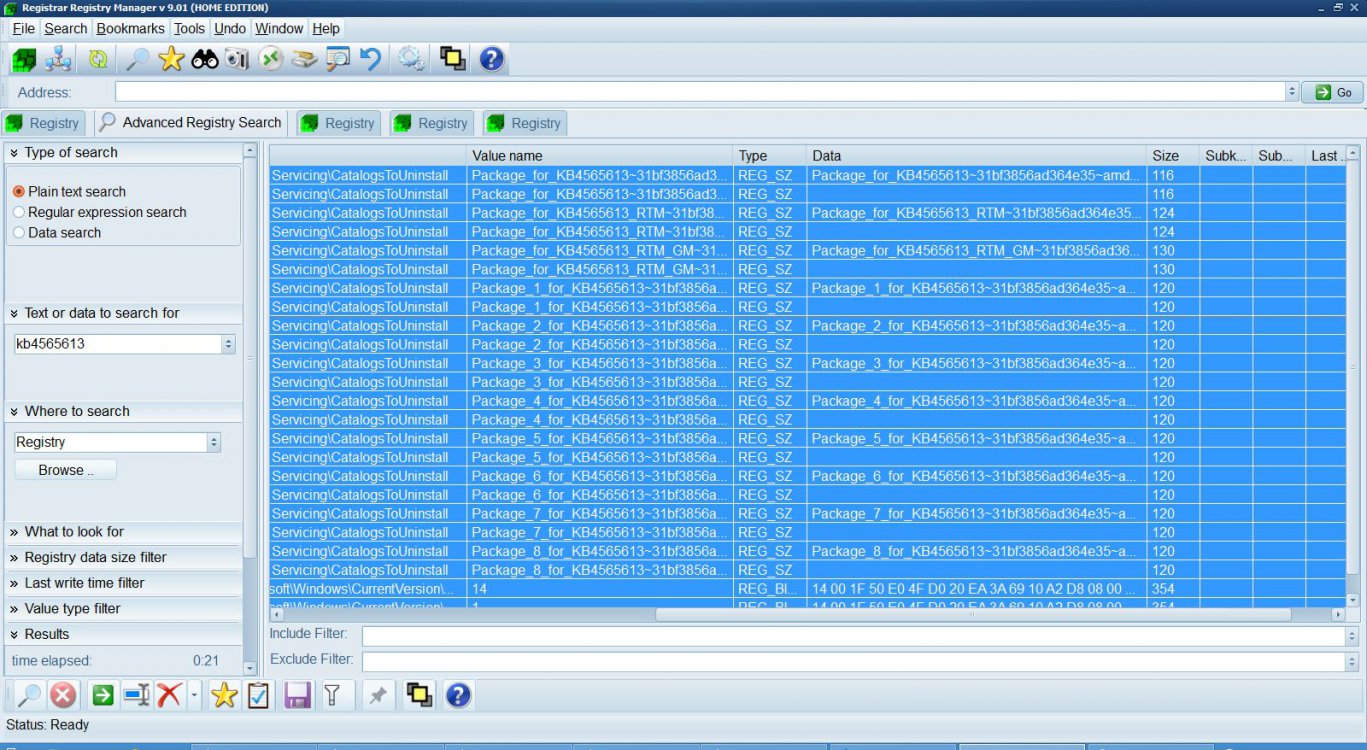Click the green refresh arrows icon

(97, 59)
